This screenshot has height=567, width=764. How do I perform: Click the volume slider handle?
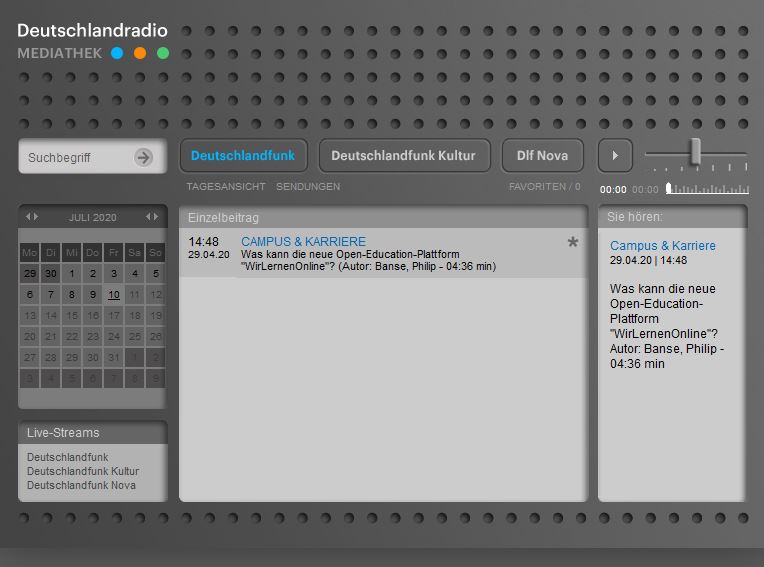point(695,151)
